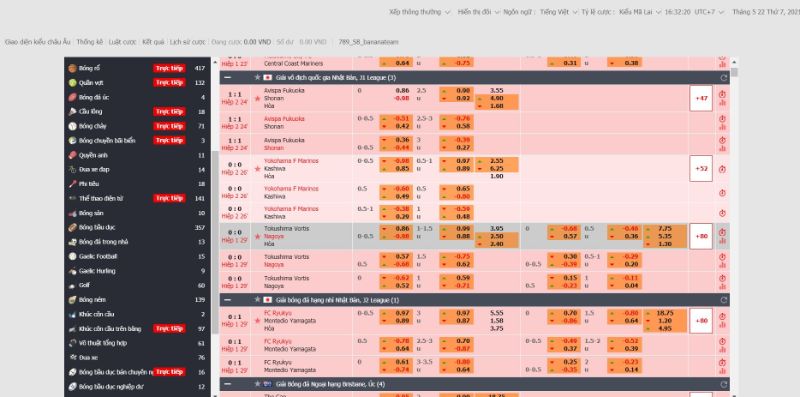Screen dimensions: 800x397
Task: Select the Bóng rổ basketball sport icon
Action: [72, 68]
